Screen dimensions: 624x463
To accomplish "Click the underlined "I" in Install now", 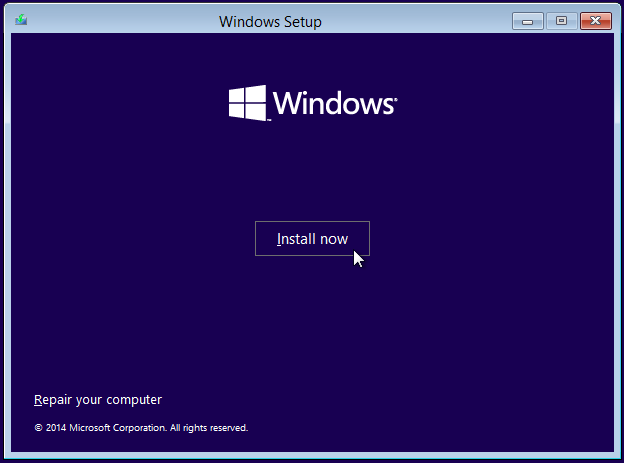I will coord(279,239).
